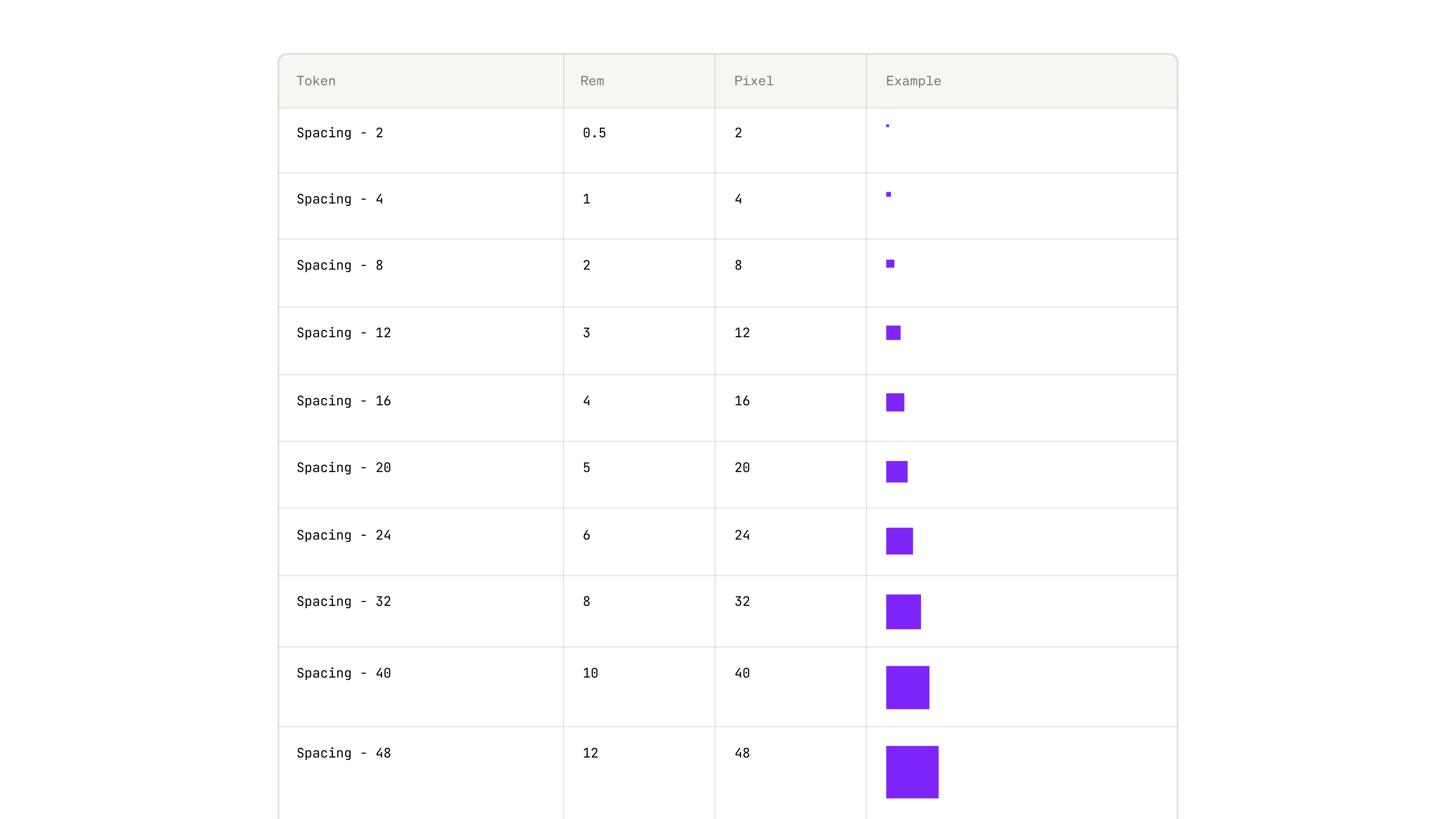Click the purple square for Spacing 48
This screenshot has height=819, width=1456.
tap(912, 772)
